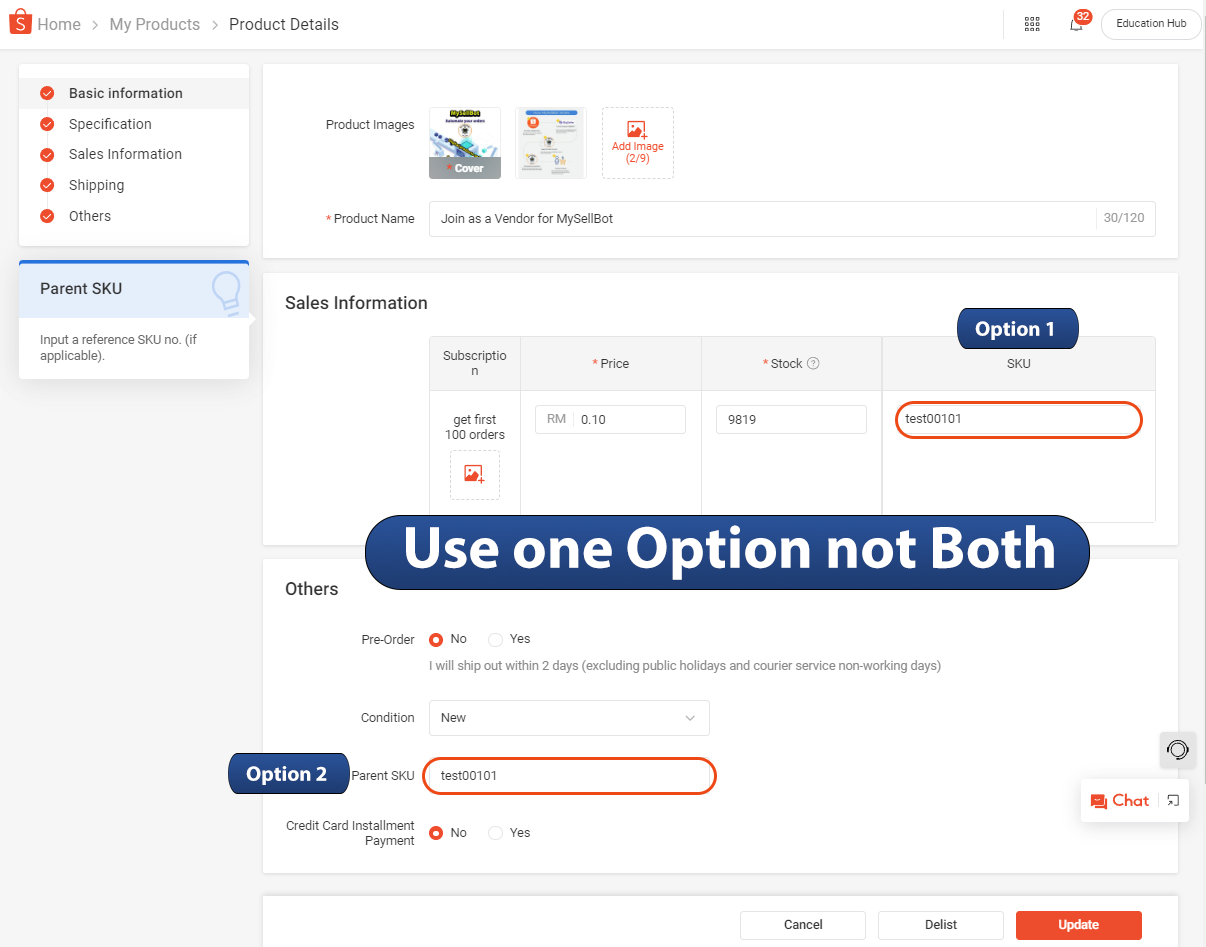Focus the Price field showing 0.10
This screenshot has height=947, width=1206.
click(611, 420)
